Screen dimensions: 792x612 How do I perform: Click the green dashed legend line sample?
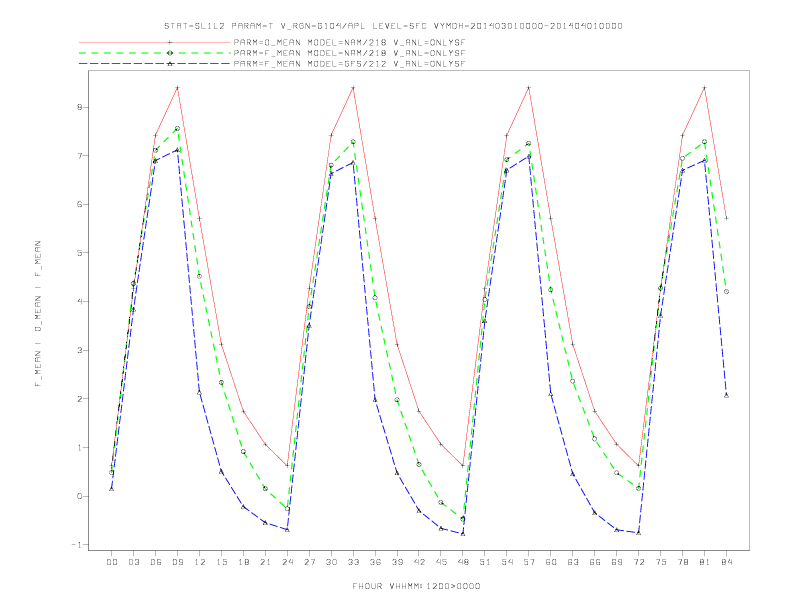155,53
